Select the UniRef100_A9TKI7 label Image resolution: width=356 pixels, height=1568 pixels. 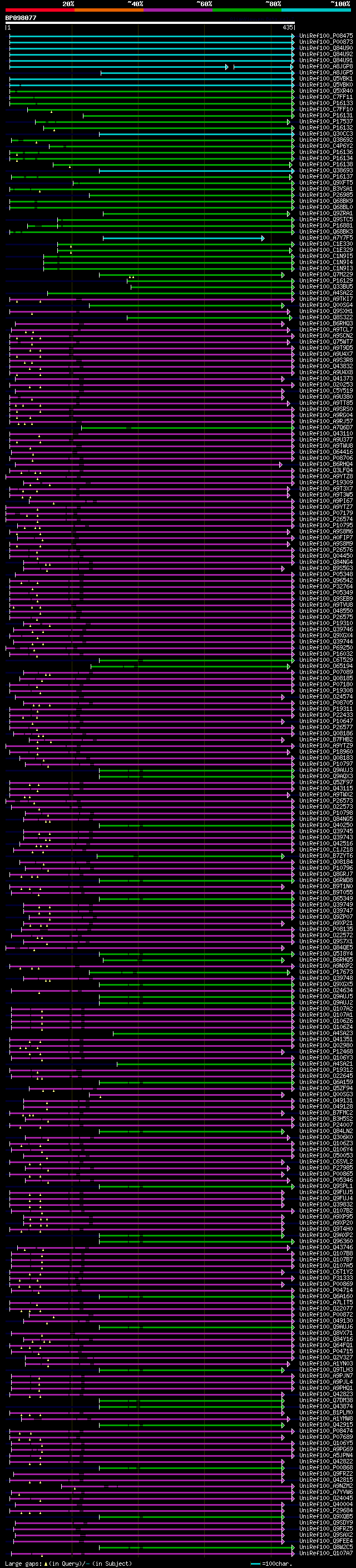(326, 299)
